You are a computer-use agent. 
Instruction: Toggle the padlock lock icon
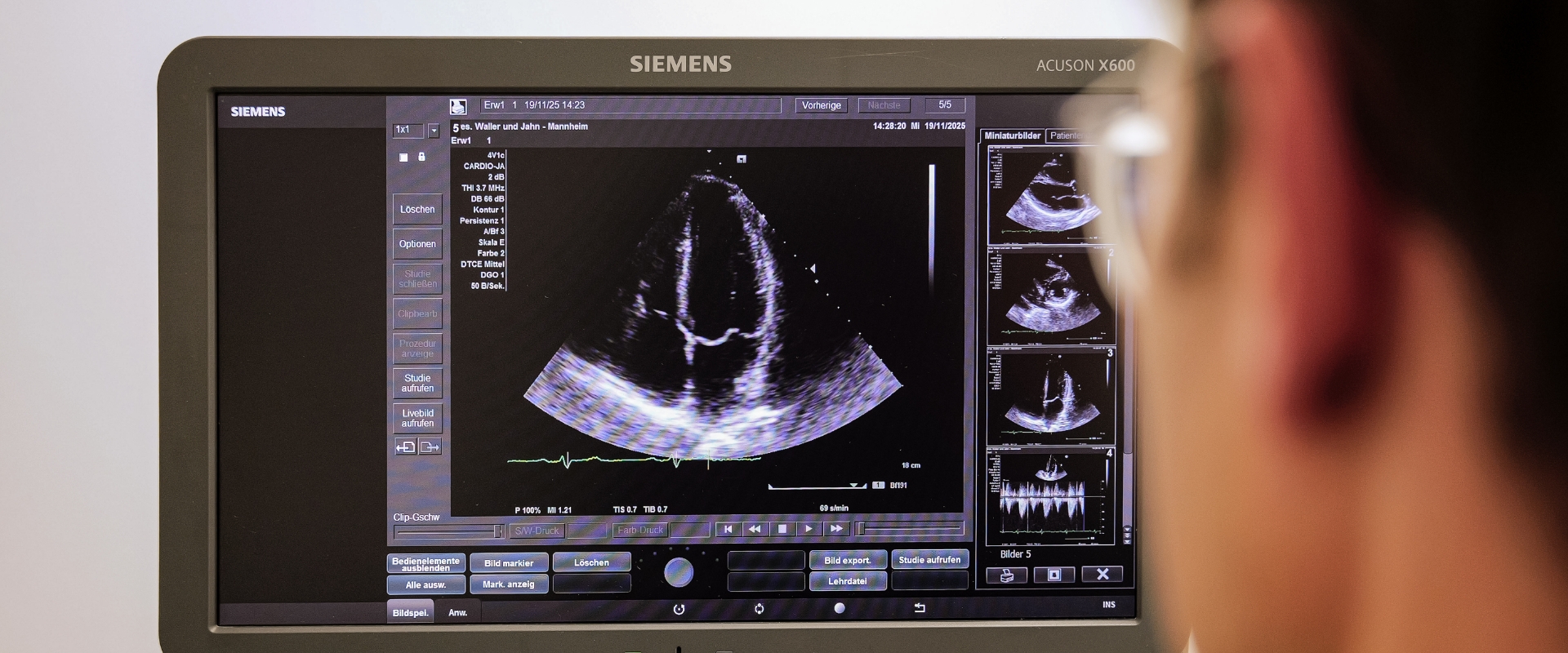coord(421,157)
